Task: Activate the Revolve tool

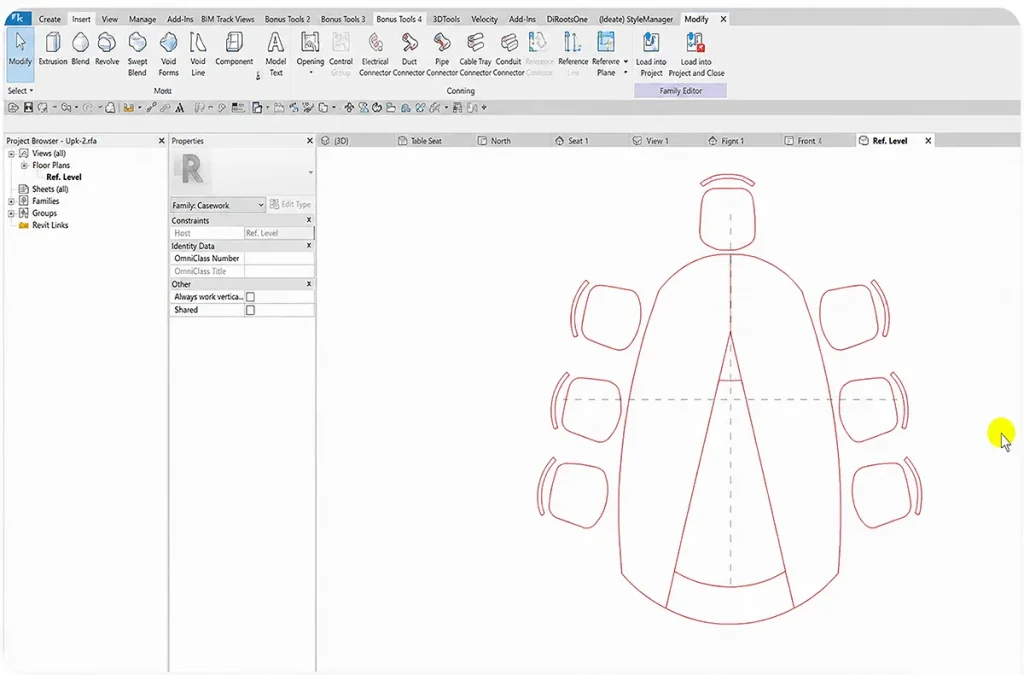Action: tap(107, 50)
